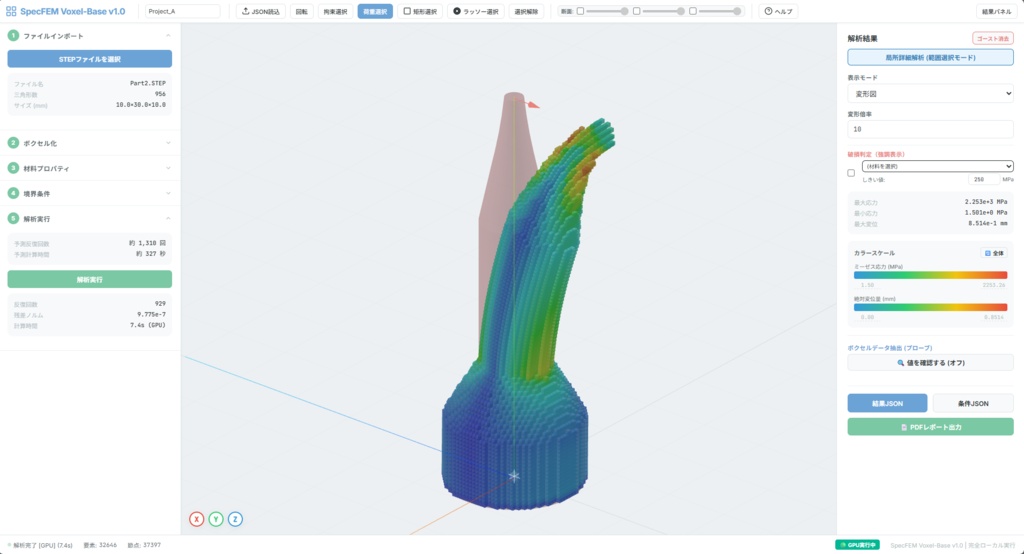1024x554 pixels.
Task: Adjust the second 断面 section slider
Action: click(664, 11)
